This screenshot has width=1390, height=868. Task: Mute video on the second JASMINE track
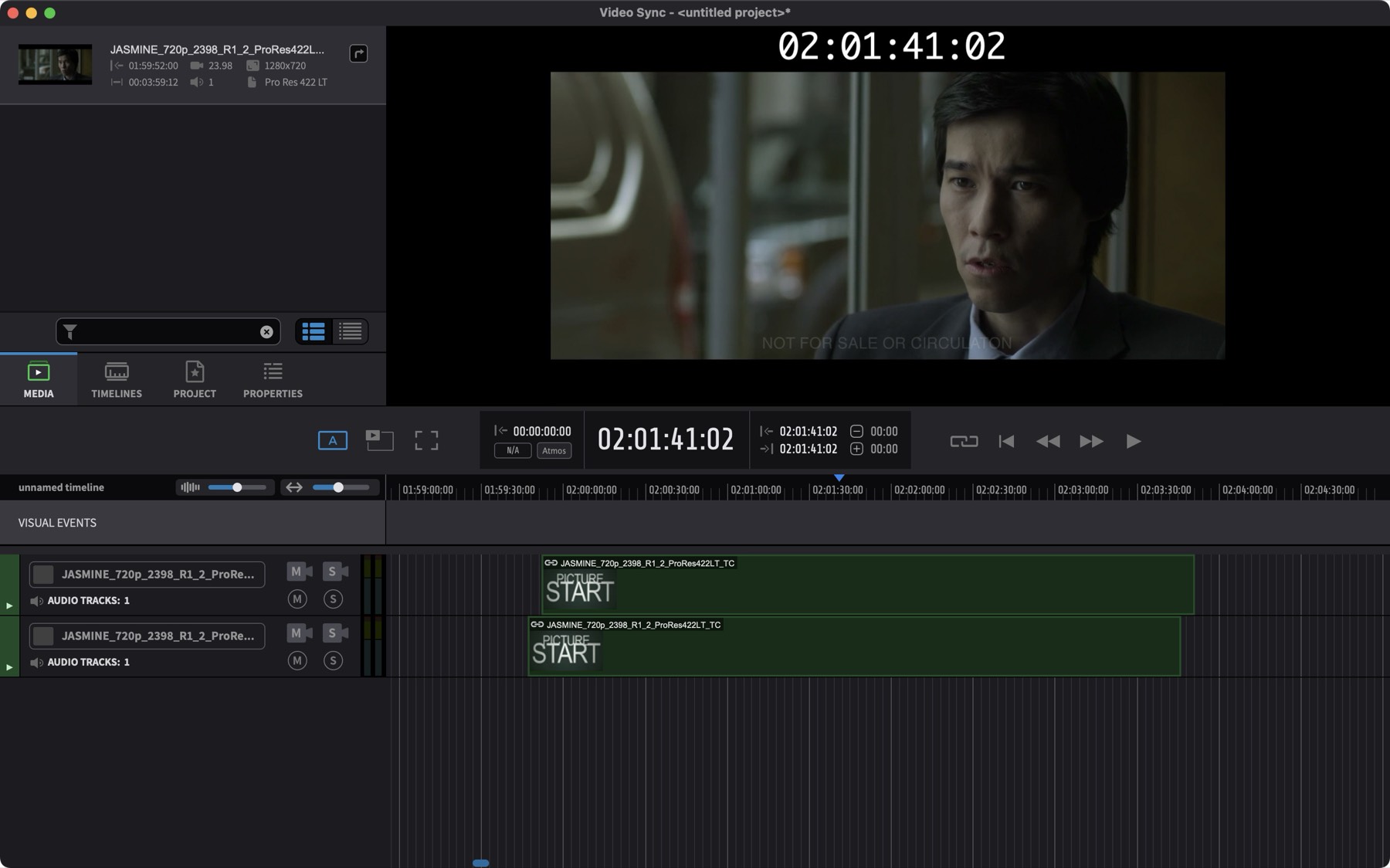[x=300, y=633]
